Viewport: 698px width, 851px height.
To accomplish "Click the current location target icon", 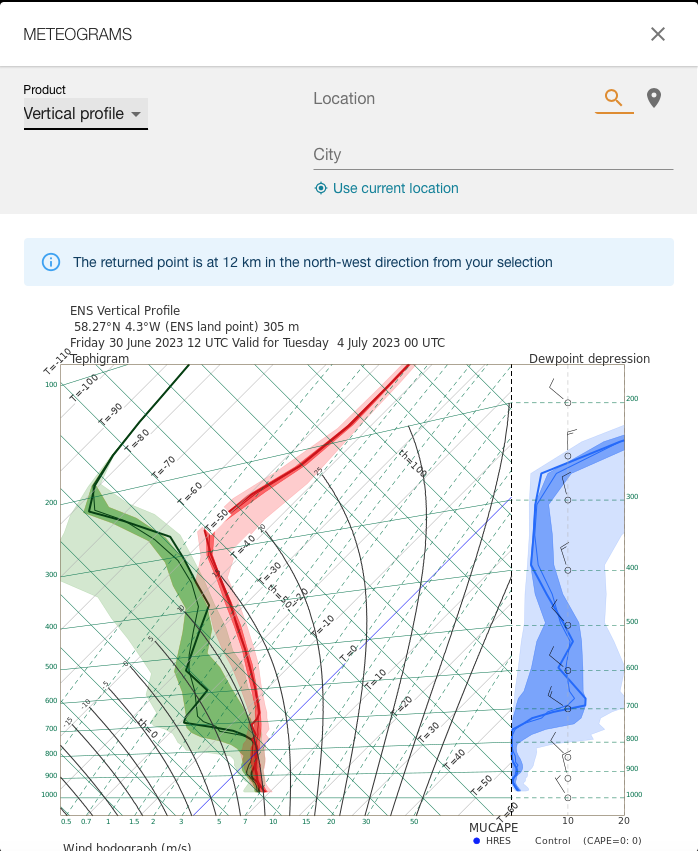I will (321, 188).
